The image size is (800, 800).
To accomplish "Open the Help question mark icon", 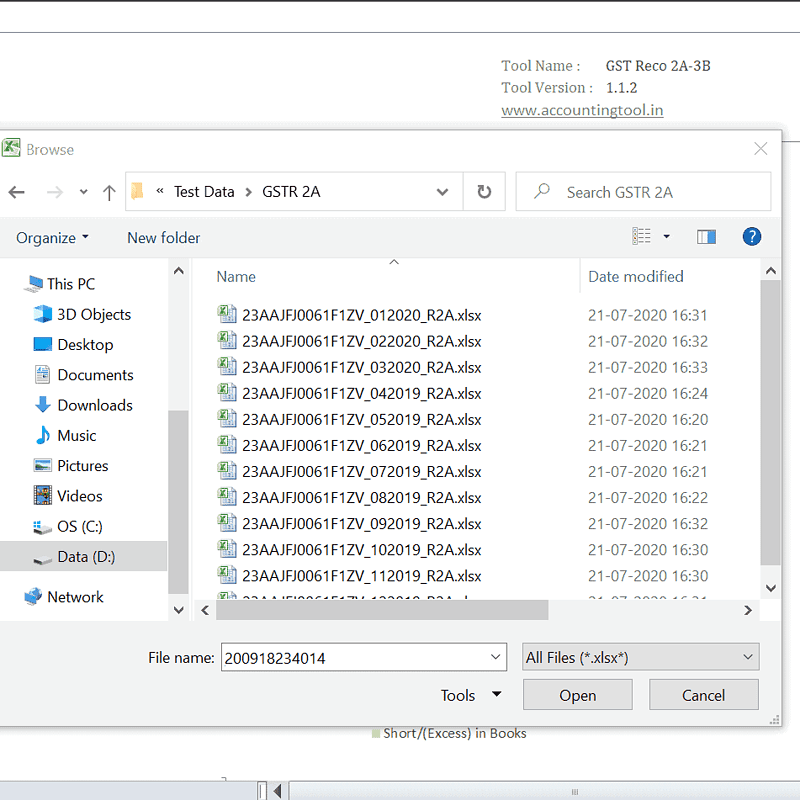I will point(752,237).
